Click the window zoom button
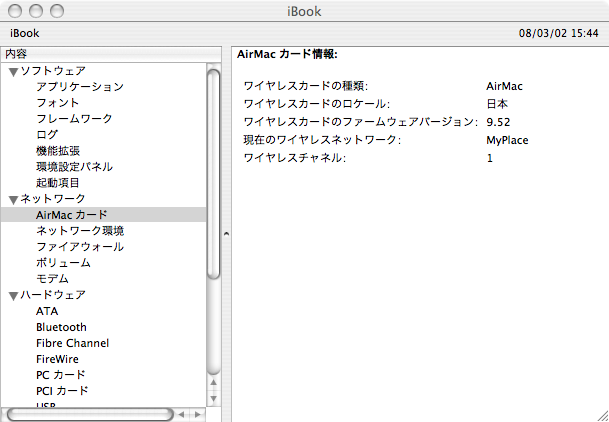609x422 pixels. click(57, 11)
